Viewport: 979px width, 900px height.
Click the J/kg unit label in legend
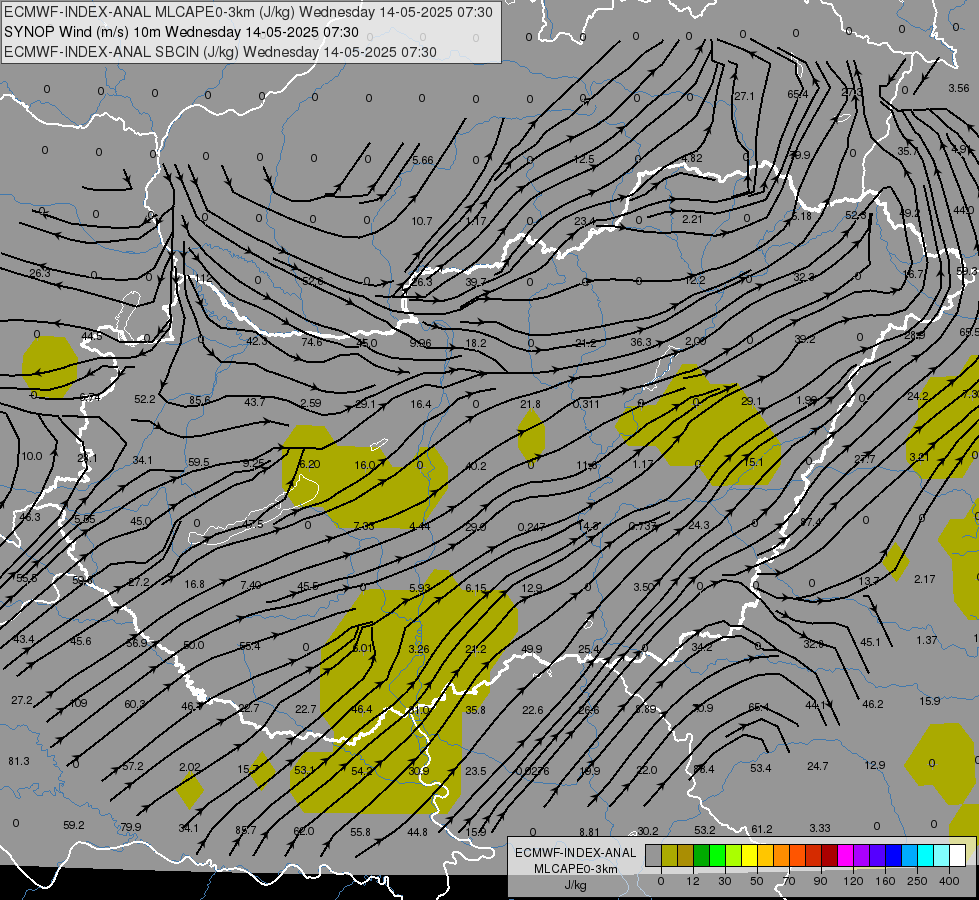pos(575,885)
